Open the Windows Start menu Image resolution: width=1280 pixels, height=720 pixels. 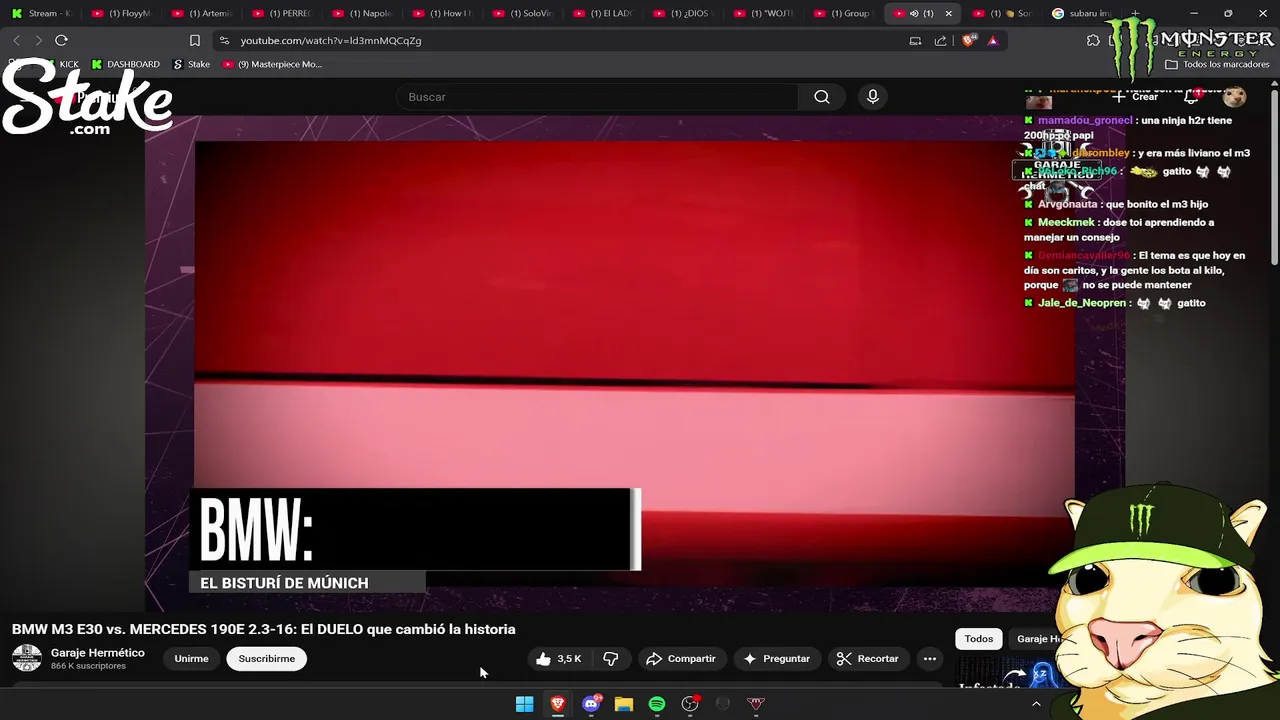[x=524, y=704]
